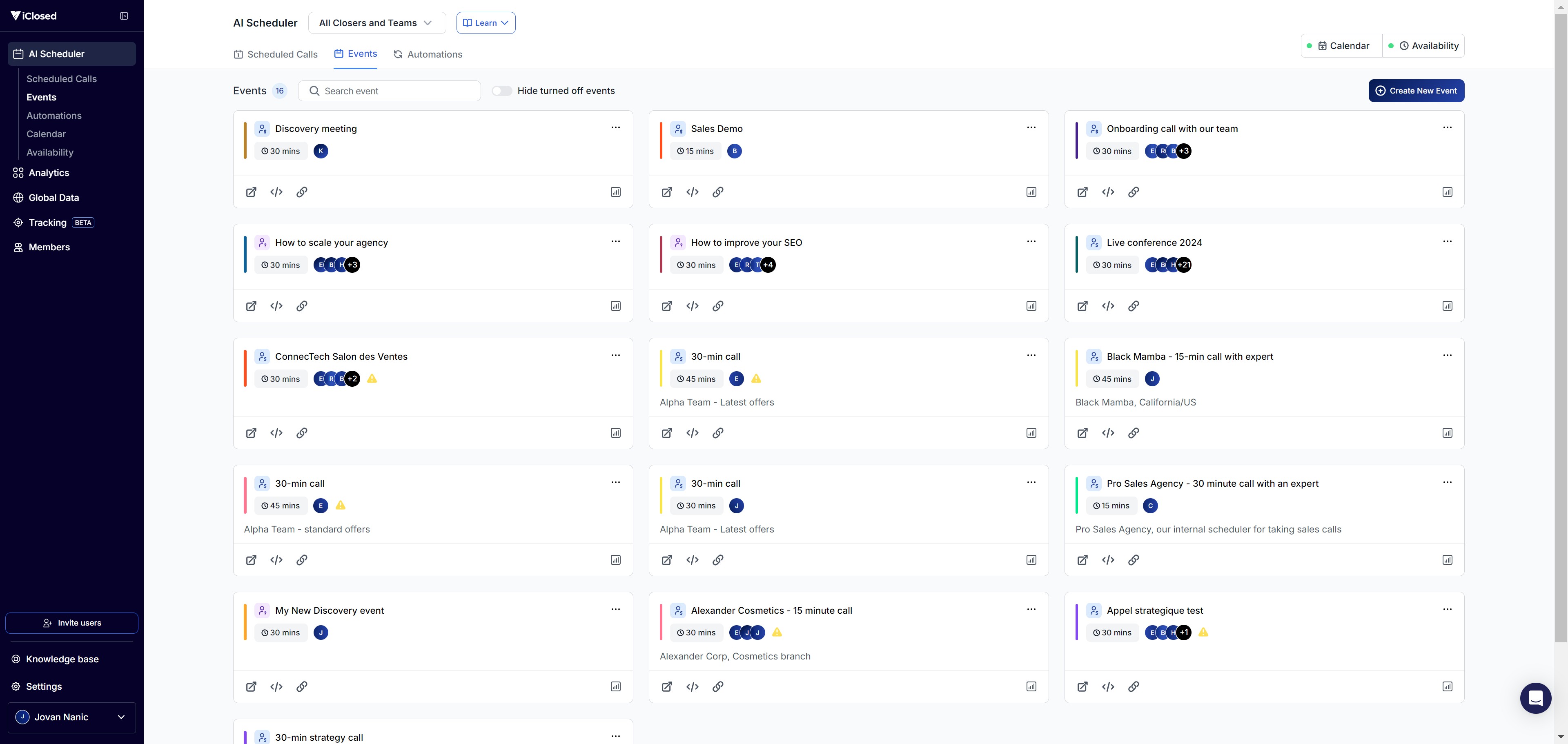Collapse the sidebar panel icon
The image size is (1568, 744).
click(x=124, y=16)
